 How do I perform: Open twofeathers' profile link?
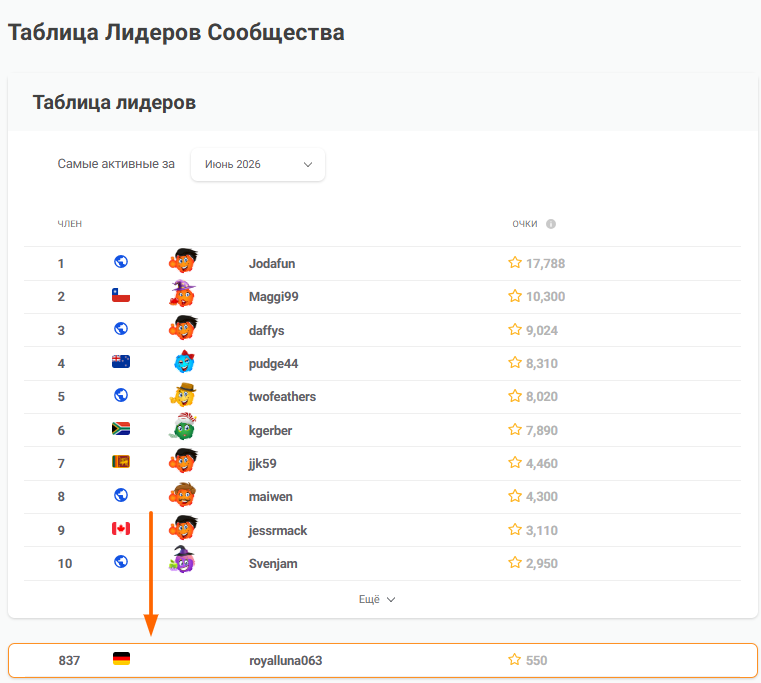pos(282,397)
